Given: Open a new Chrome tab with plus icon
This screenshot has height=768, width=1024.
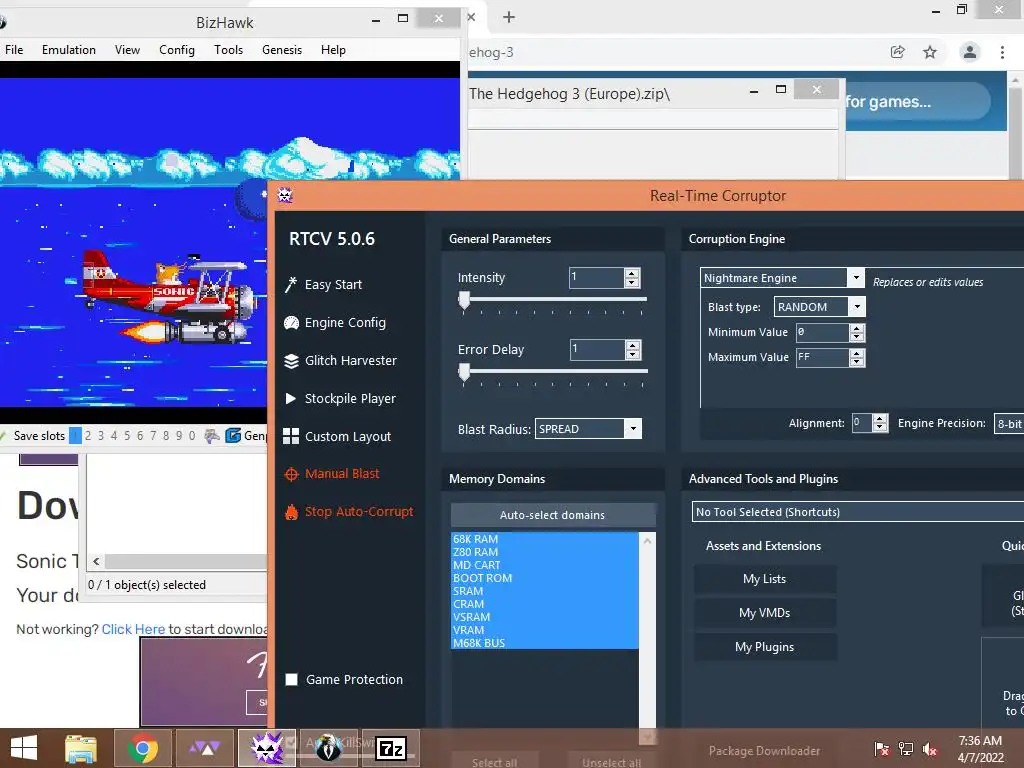Looking at the screenshot, I should [x=509, y=17].
